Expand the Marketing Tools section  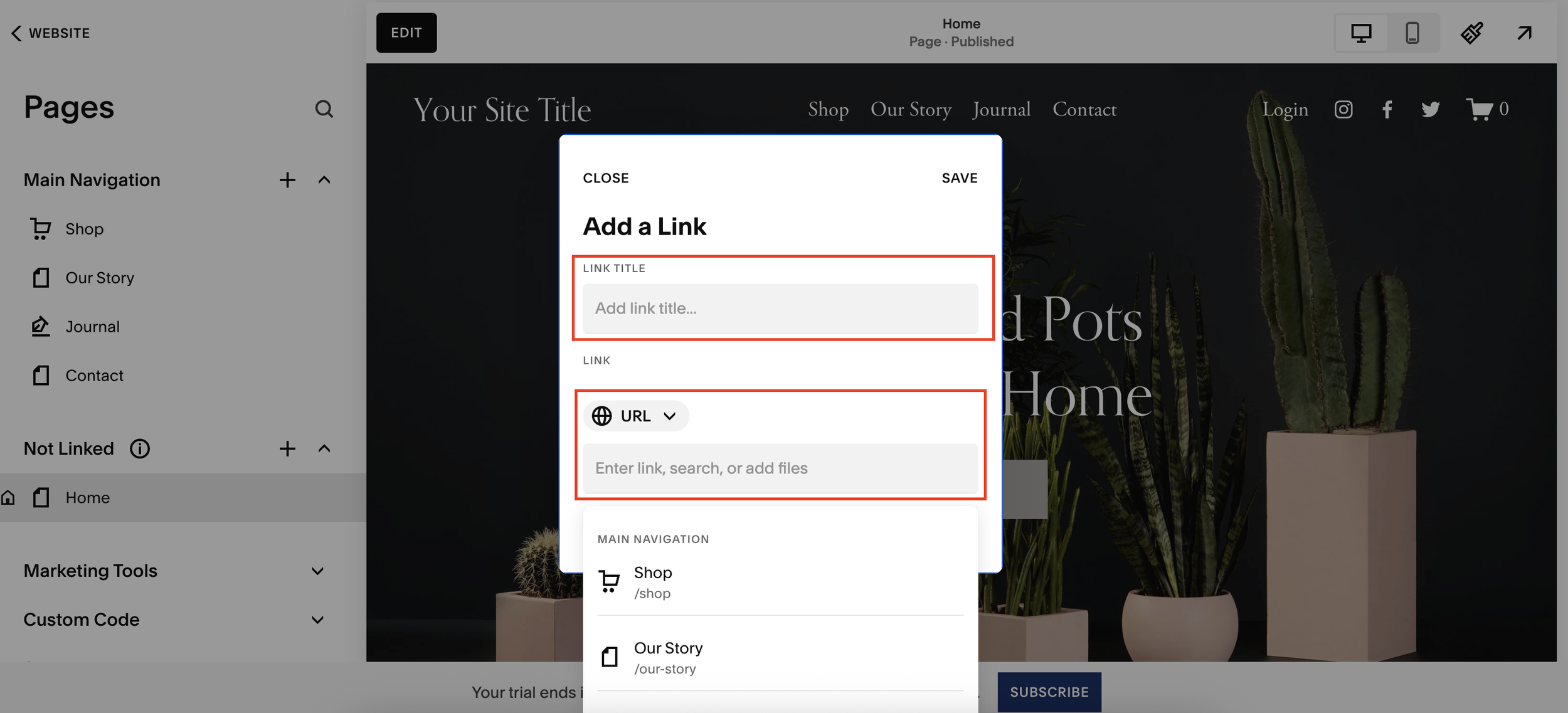317,571
